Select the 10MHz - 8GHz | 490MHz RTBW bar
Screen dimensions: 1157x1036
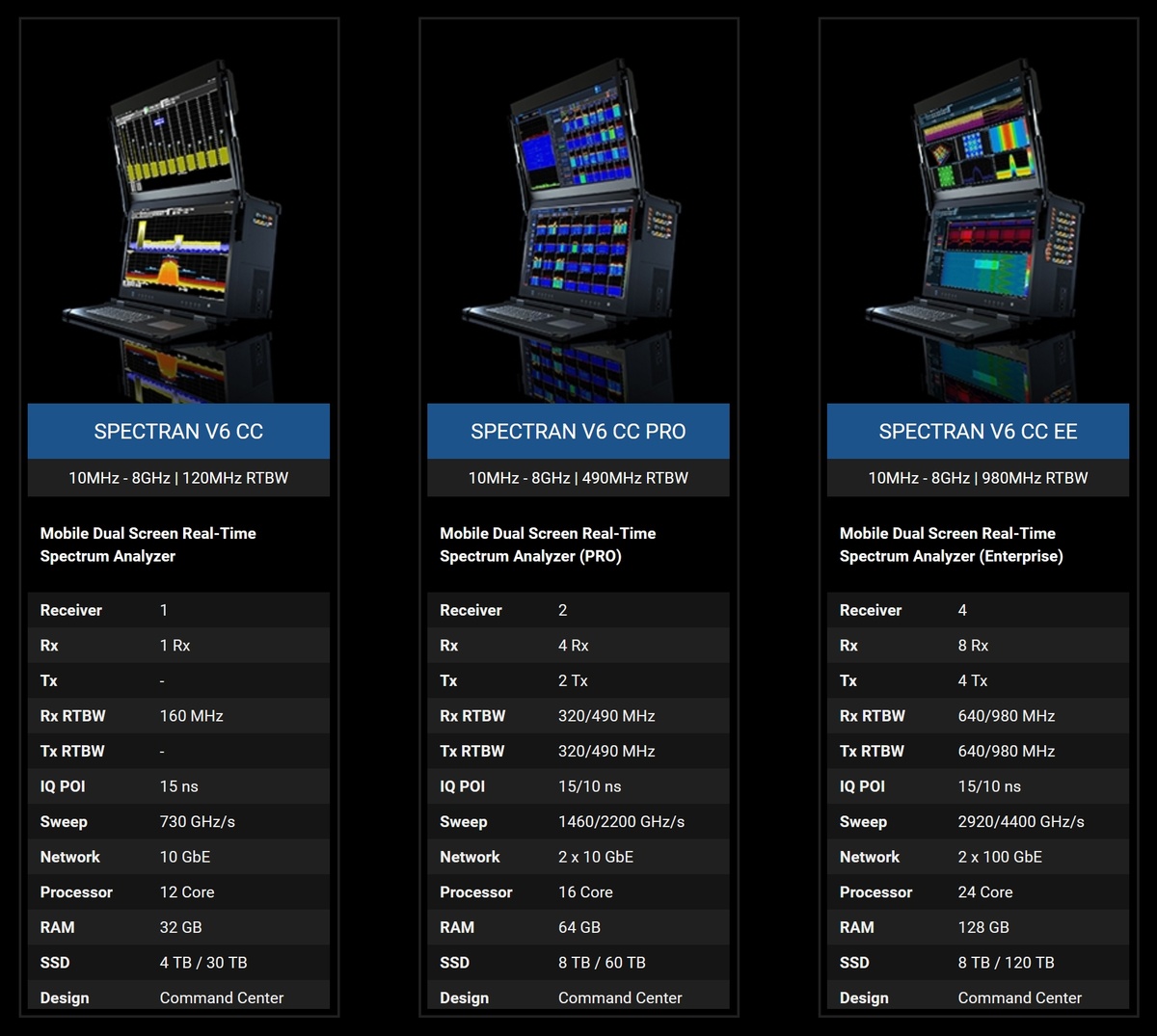click(x=578, y=478)
